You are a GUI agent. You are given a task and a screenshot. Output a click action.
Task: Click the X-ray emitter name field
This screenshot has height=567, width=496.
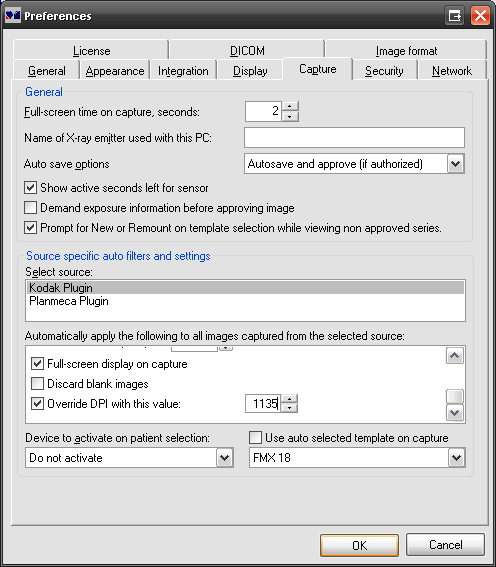pos(354,137)
